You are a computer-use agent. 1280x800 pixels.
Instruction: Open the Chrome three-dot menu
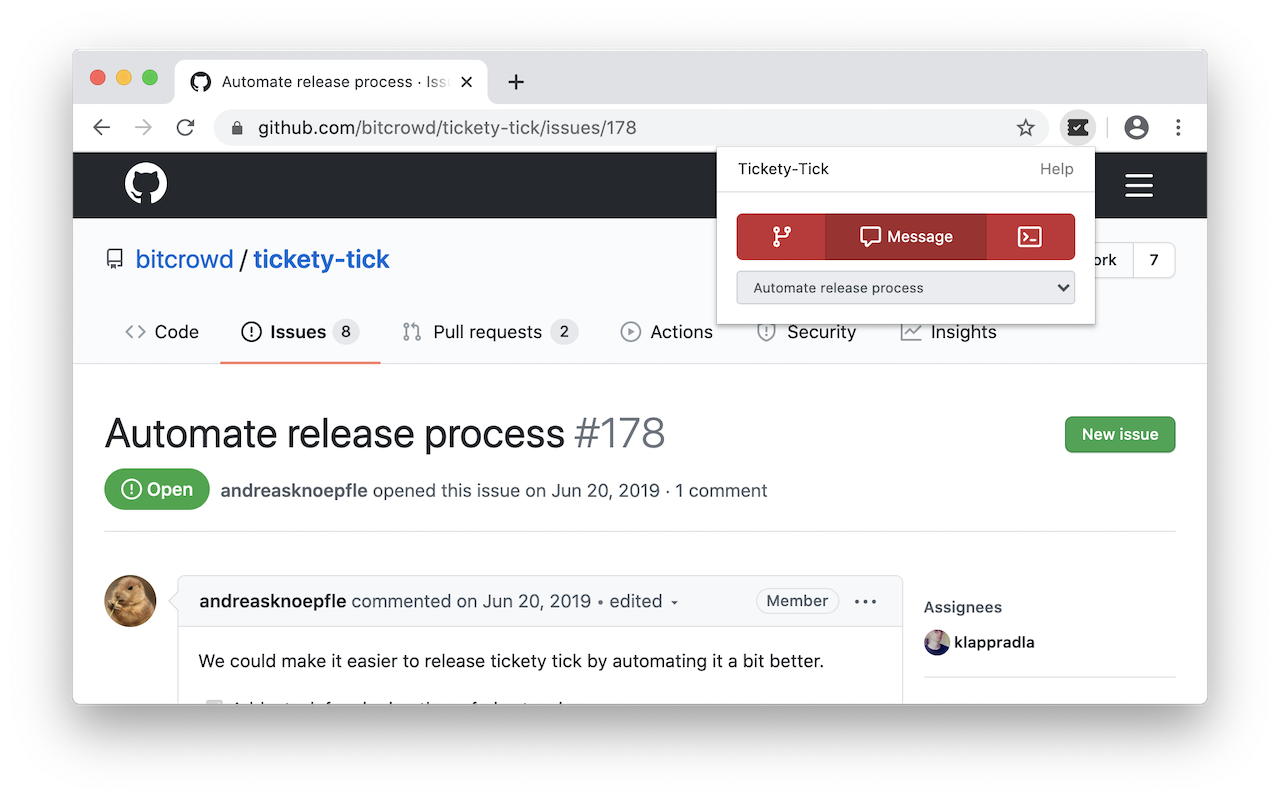(1178, 128)
